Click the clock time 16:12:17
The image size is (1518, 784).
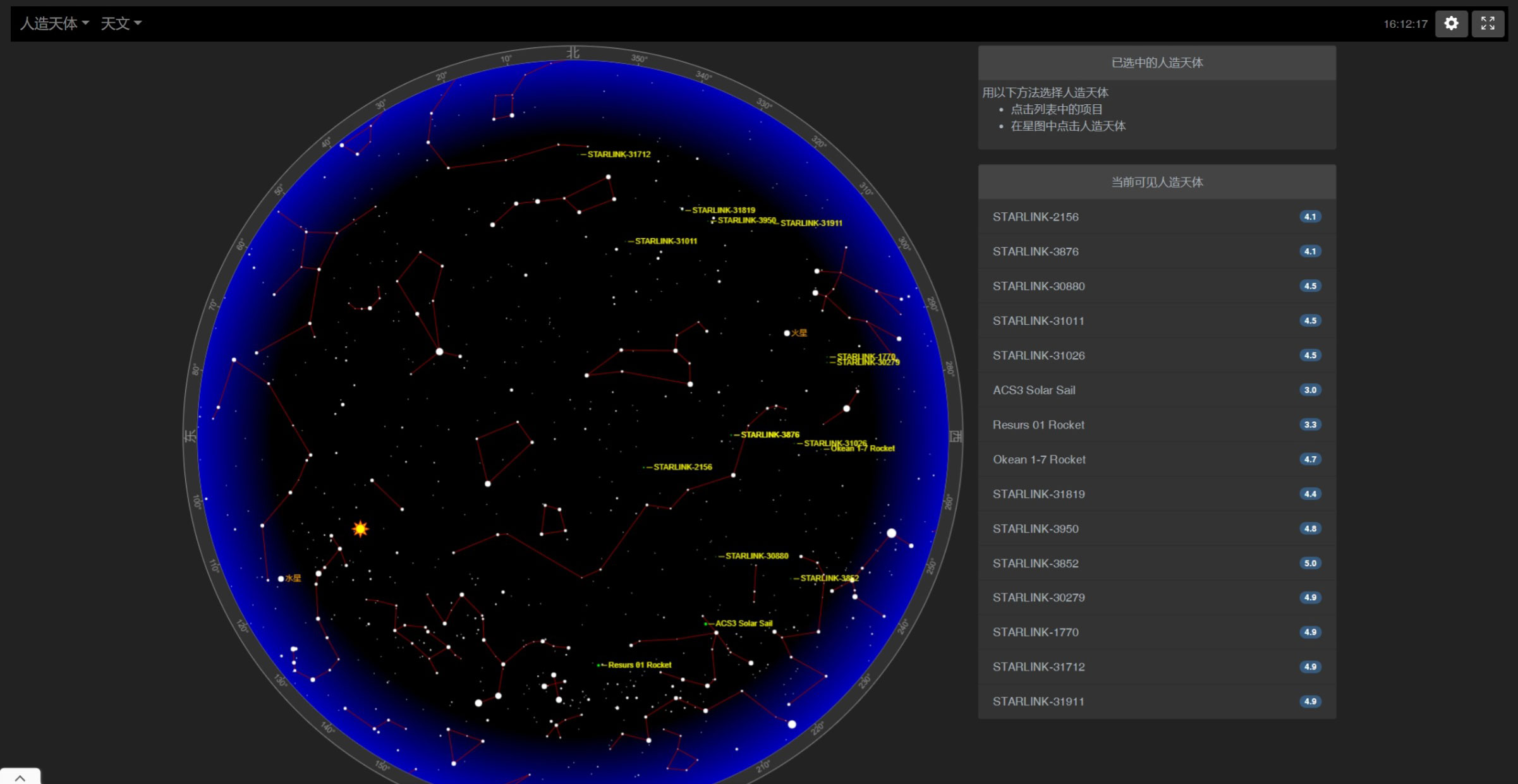click(1405, 24)
